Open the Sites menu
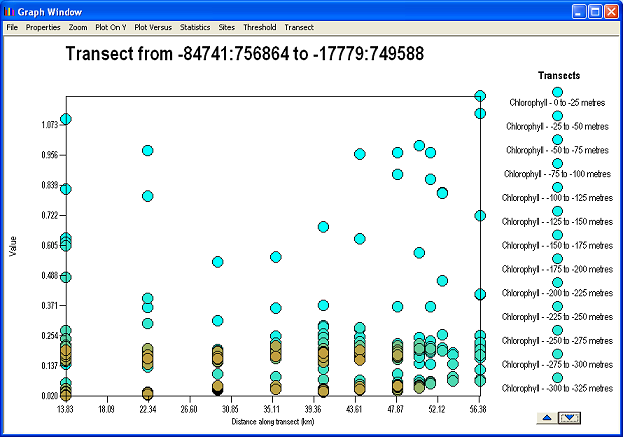 coord(228,27)
